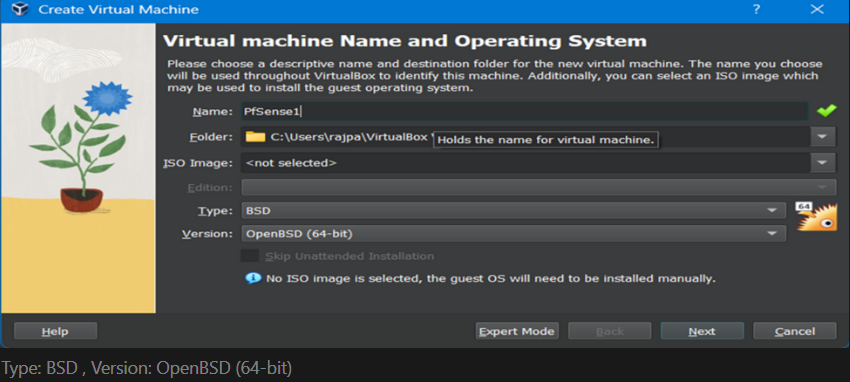Click the ISO Image: label
Viewport: 850px width, 382px height.
(198, 163)
